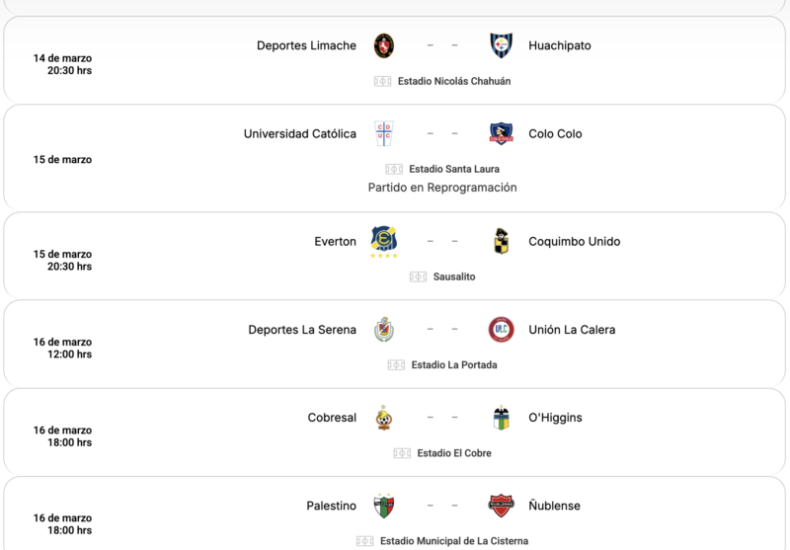Select the Coquimbo Unido pirate badge
The width and height of the screenshot is (790, 550).
point(501,241)
